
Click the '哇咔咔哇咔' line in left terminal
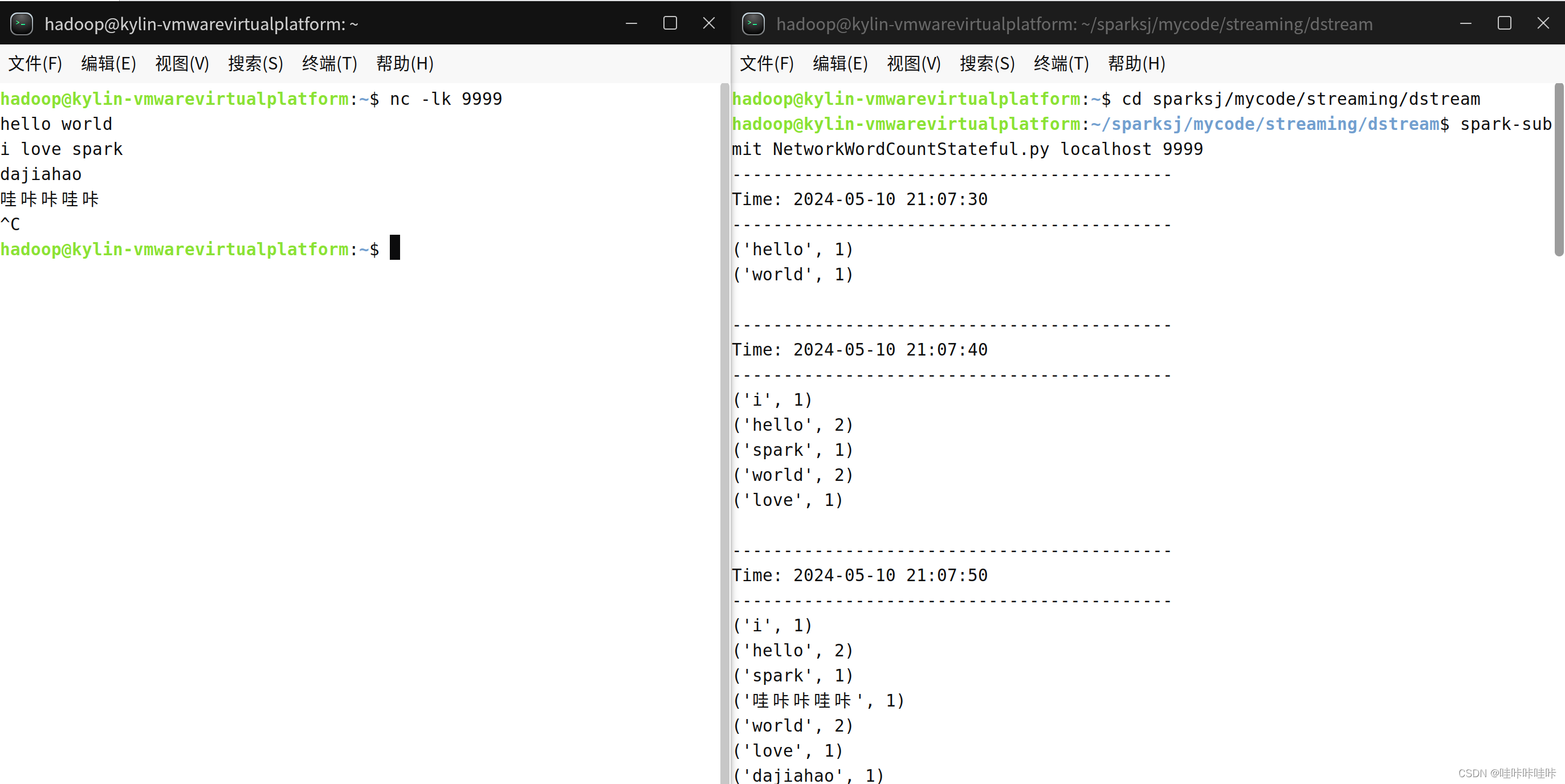(50, 199)
